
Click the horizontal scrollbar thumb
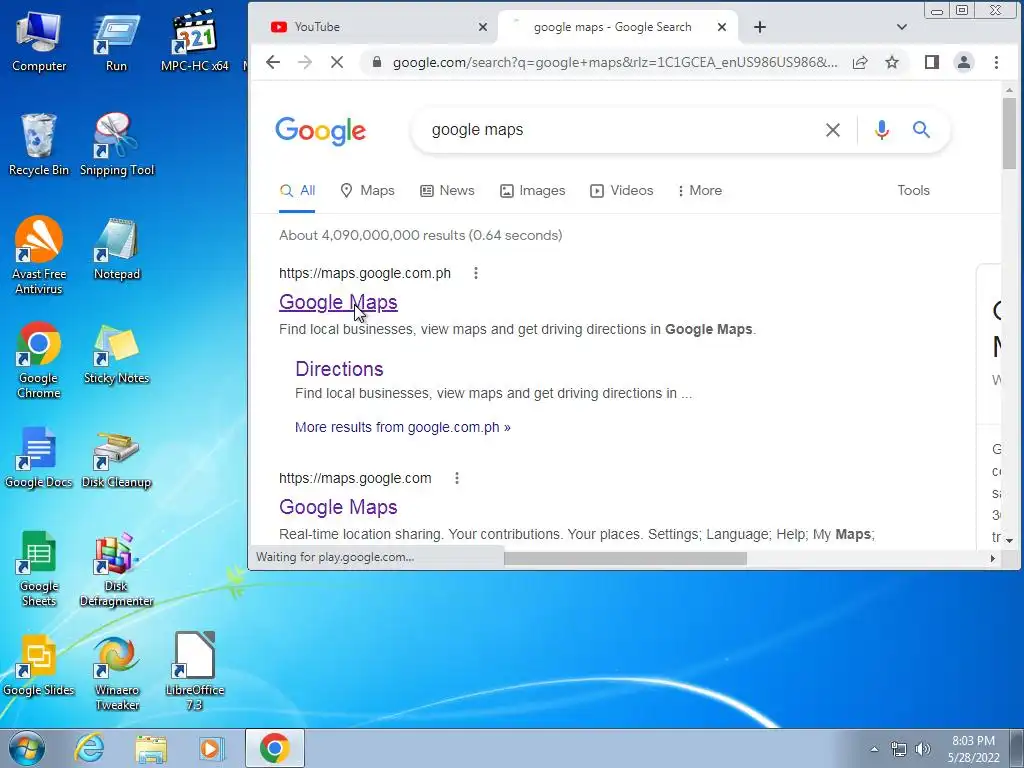point(625,558)
